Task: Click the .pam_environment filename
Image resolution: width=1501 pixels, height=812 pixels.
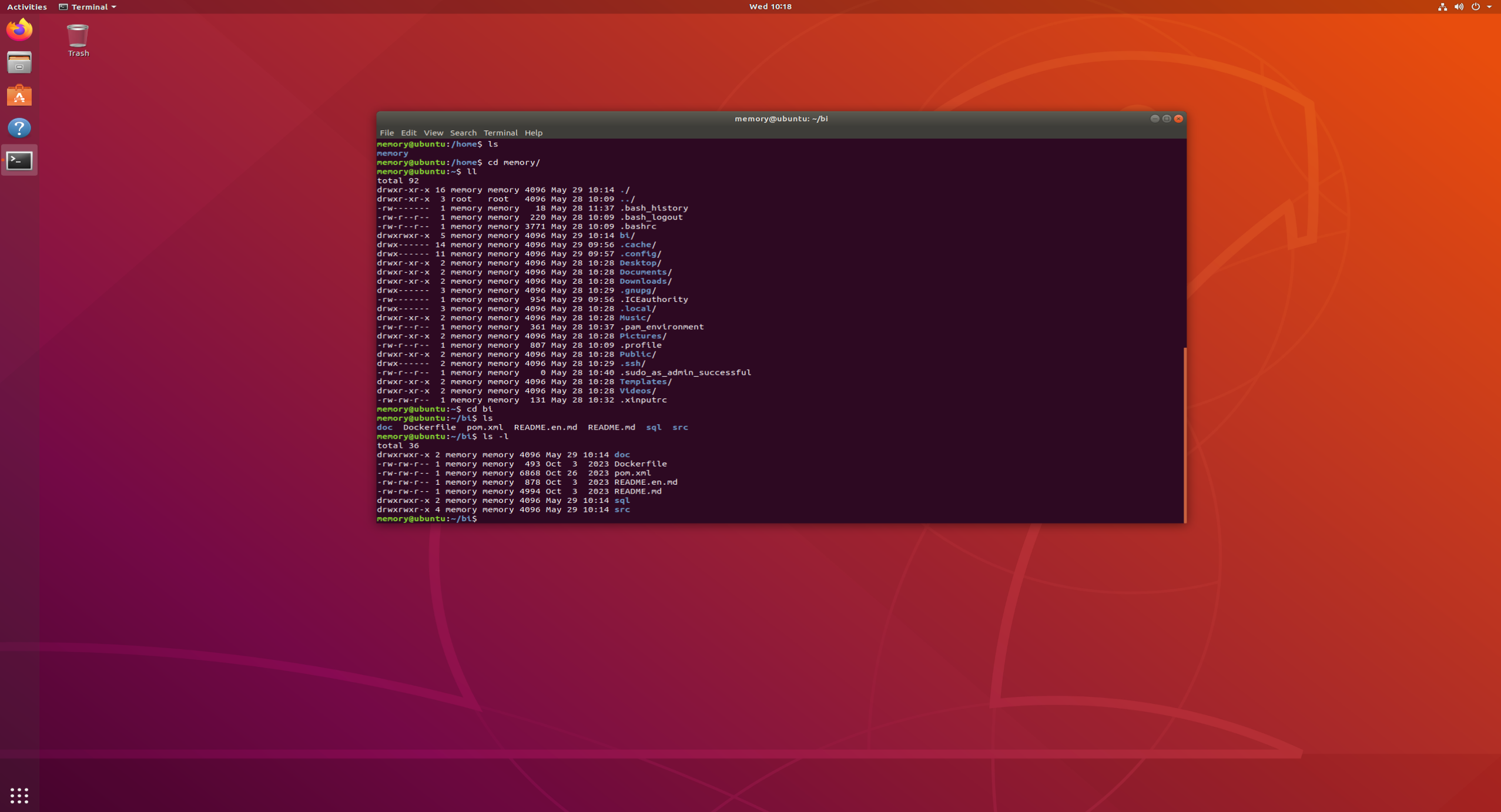Action: [662, 327]
